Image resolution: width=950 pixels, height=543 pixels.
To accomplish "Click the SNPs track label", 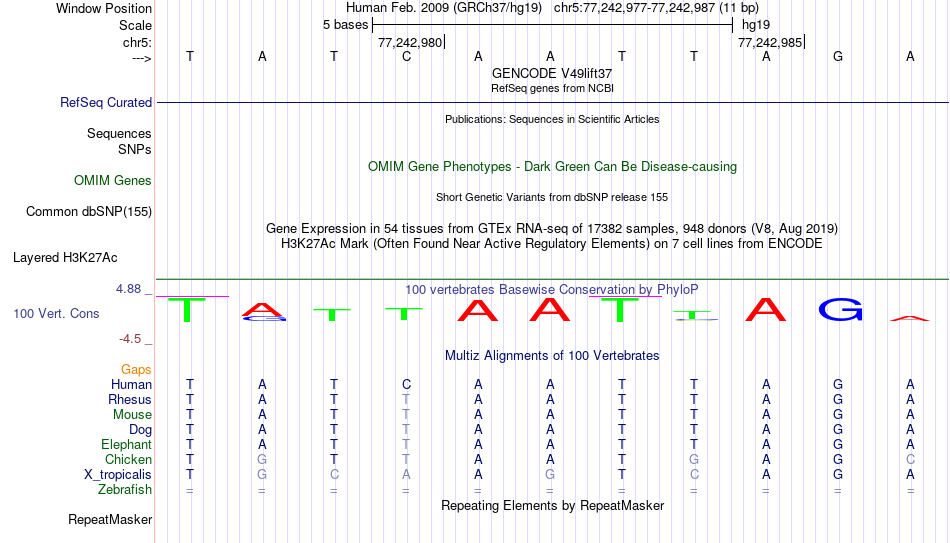I will (135, 149).
